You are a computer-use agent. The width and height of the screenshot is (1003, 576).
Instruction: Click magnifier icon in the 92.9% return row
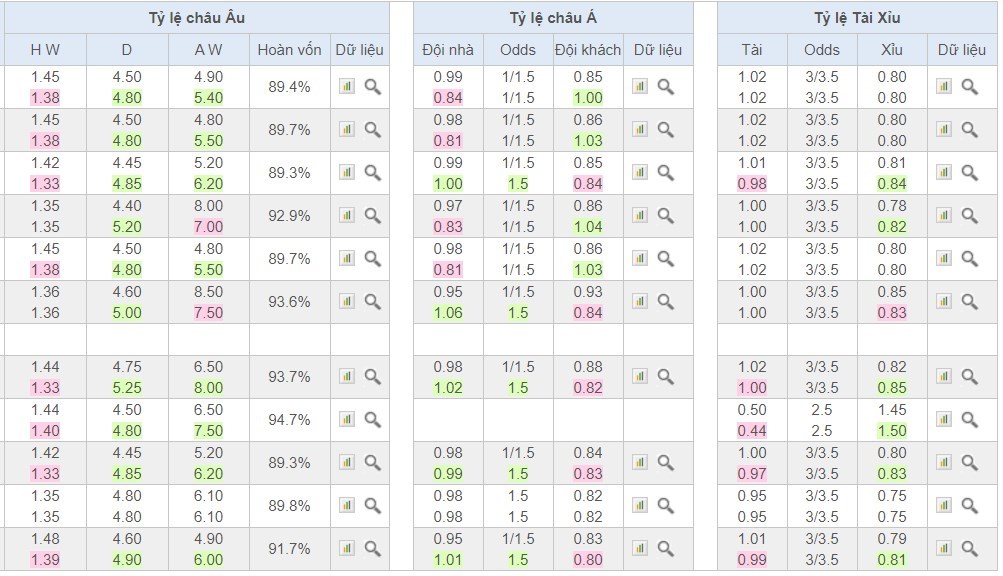pos(372,215)
